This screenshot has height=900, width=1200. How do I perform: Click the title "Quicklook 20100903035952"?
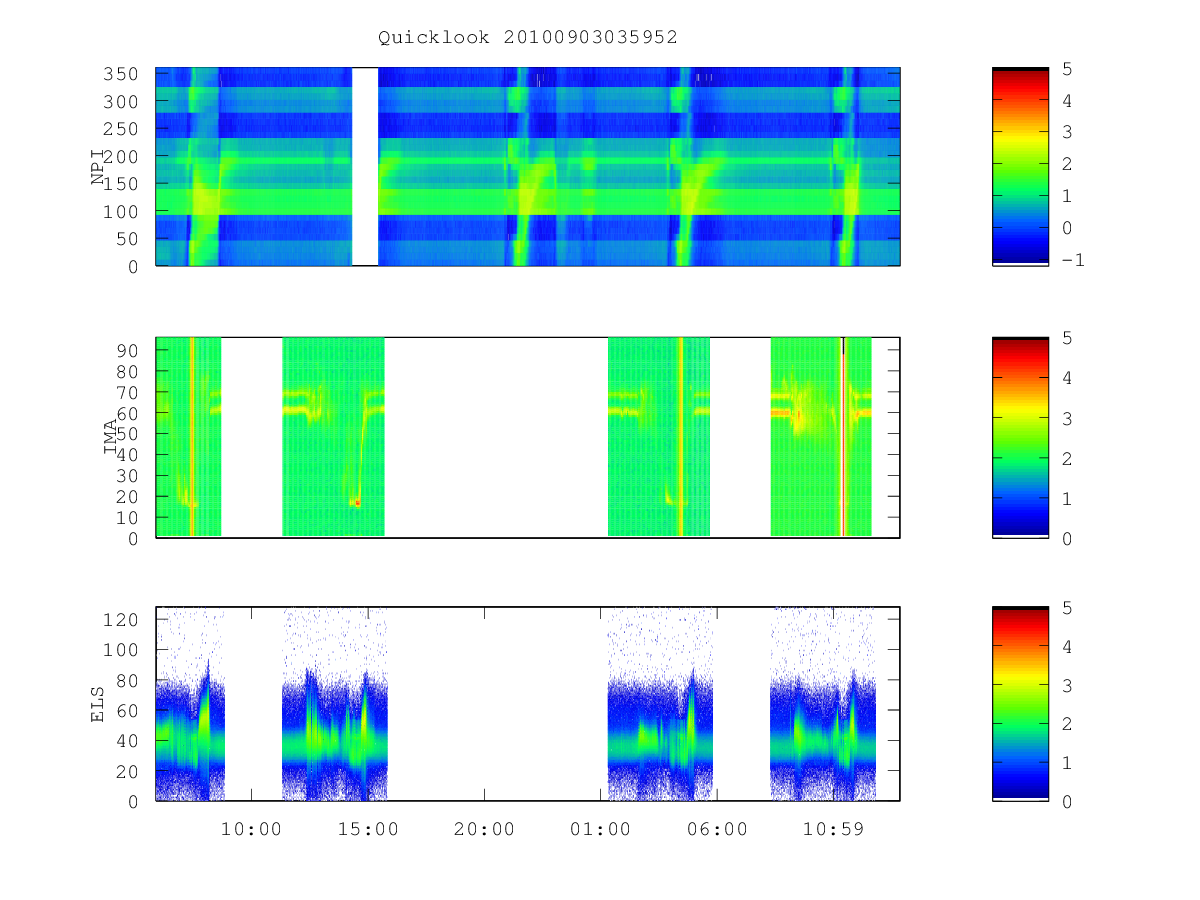click(x=528, y=37)
